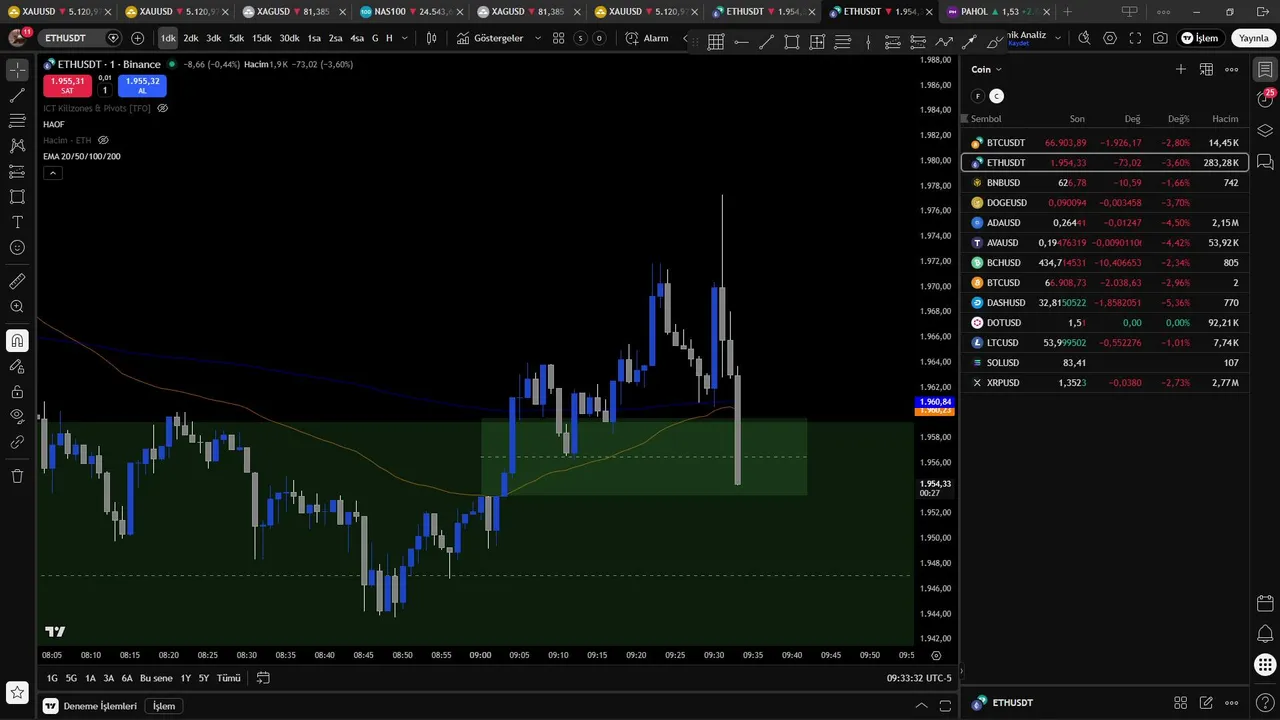Select the ruler measure tool
1280x720 pixels.
17,282
